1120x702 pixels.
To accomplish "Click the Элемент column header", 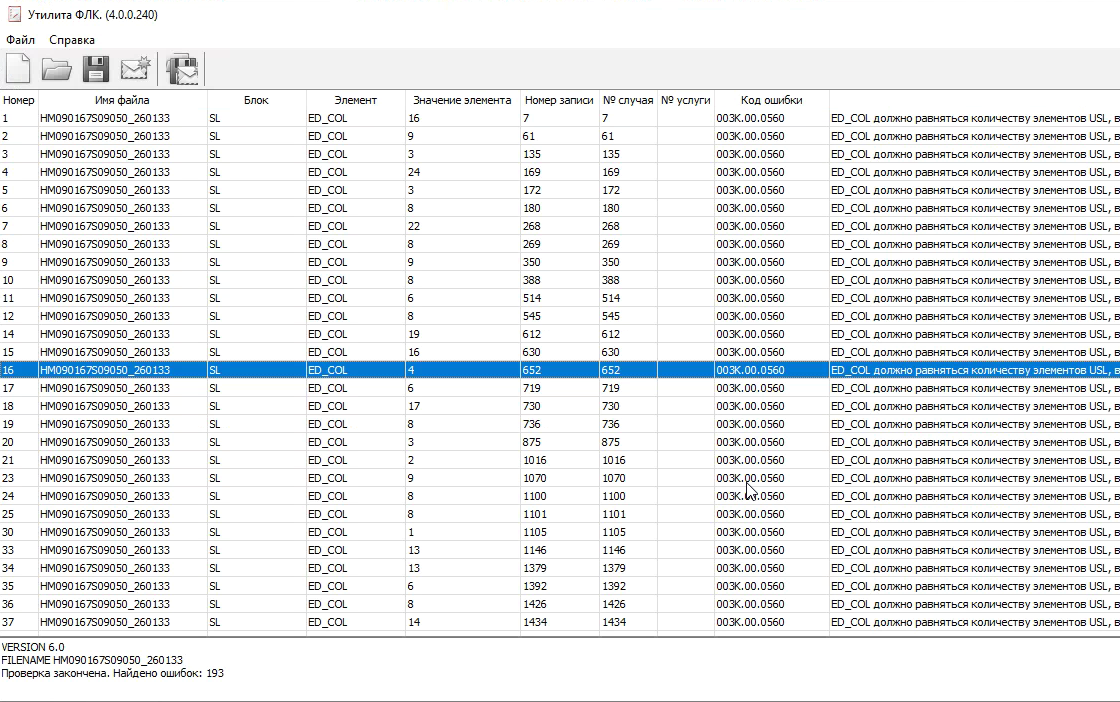I will click(x=355, y=100).
